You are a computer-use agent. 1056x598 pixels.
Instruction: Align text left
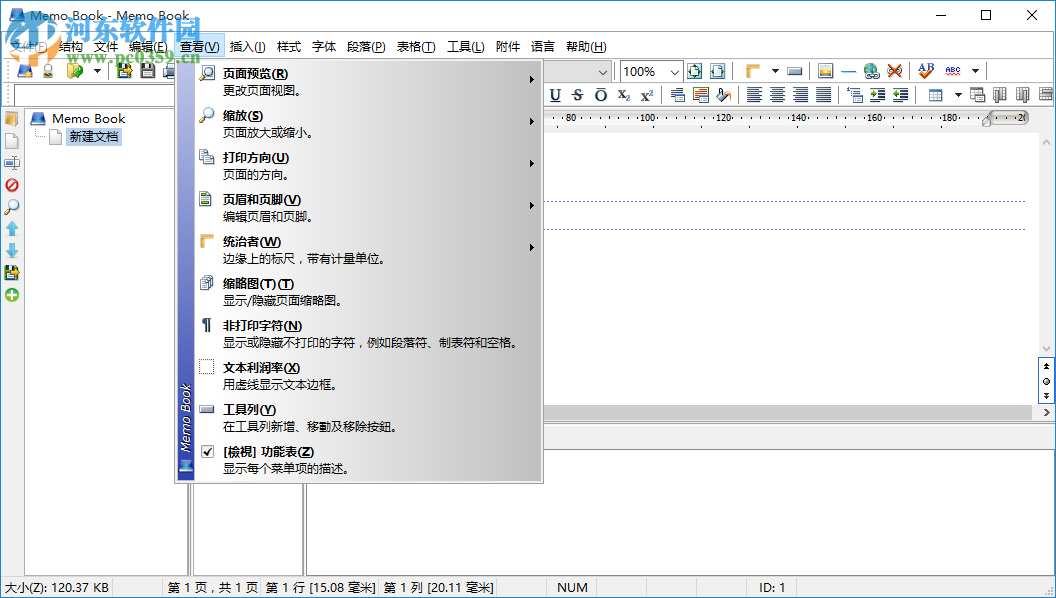(x=754, y=95)
